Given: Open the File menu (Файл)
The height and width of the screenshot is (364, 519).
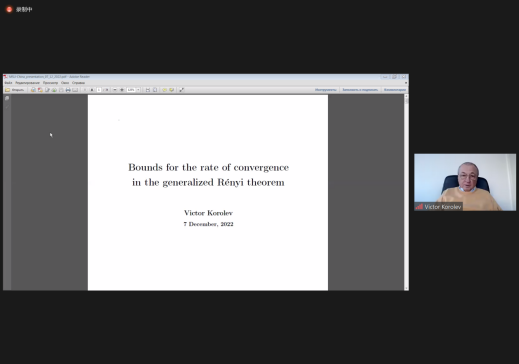Looking at the screenshot, I should (x=8, y=83).
